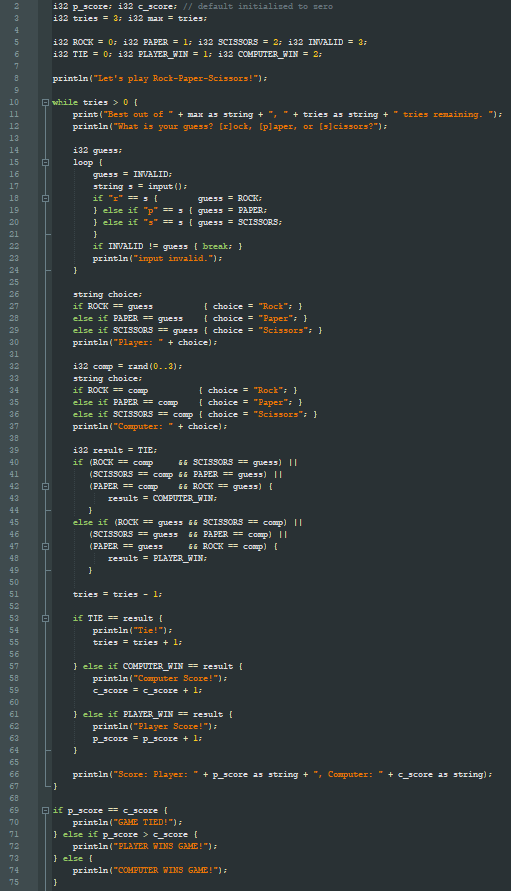The image size is (511, 892).
Task: Click "tries = tries + 1;"
Action: click(138, 642)
